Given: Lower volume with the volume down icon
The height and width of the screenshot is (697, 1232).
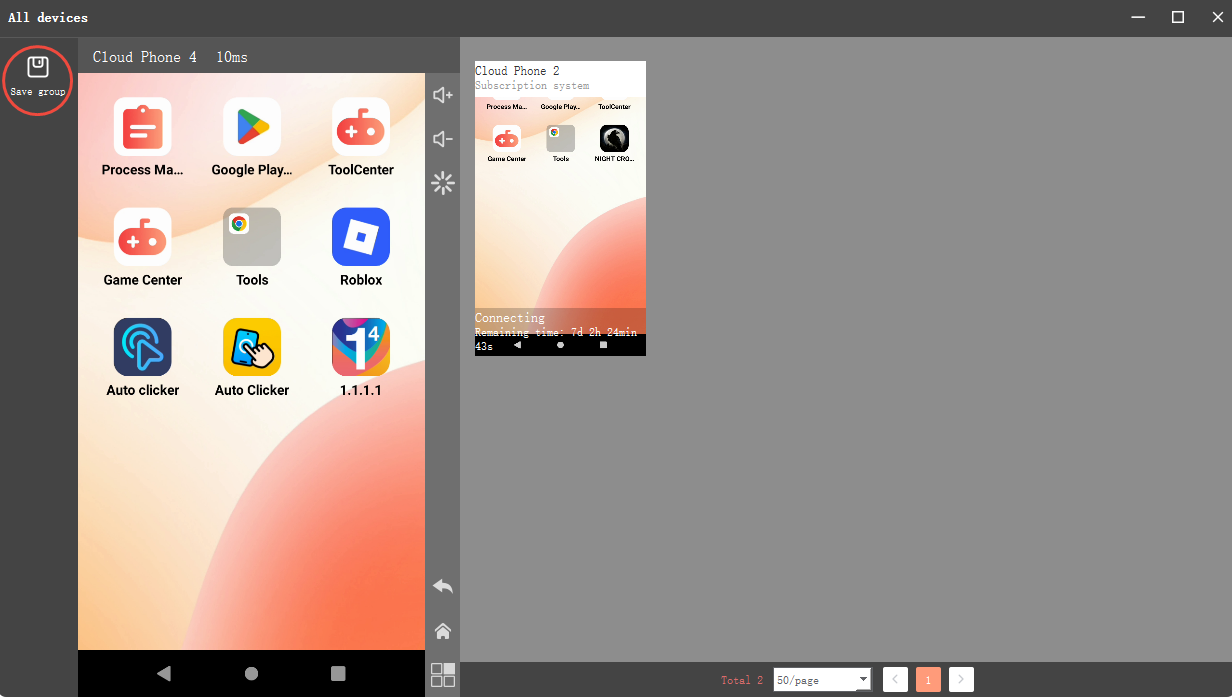Looking at the screenshot, I should pyautogui.click(x=443, y=139).
